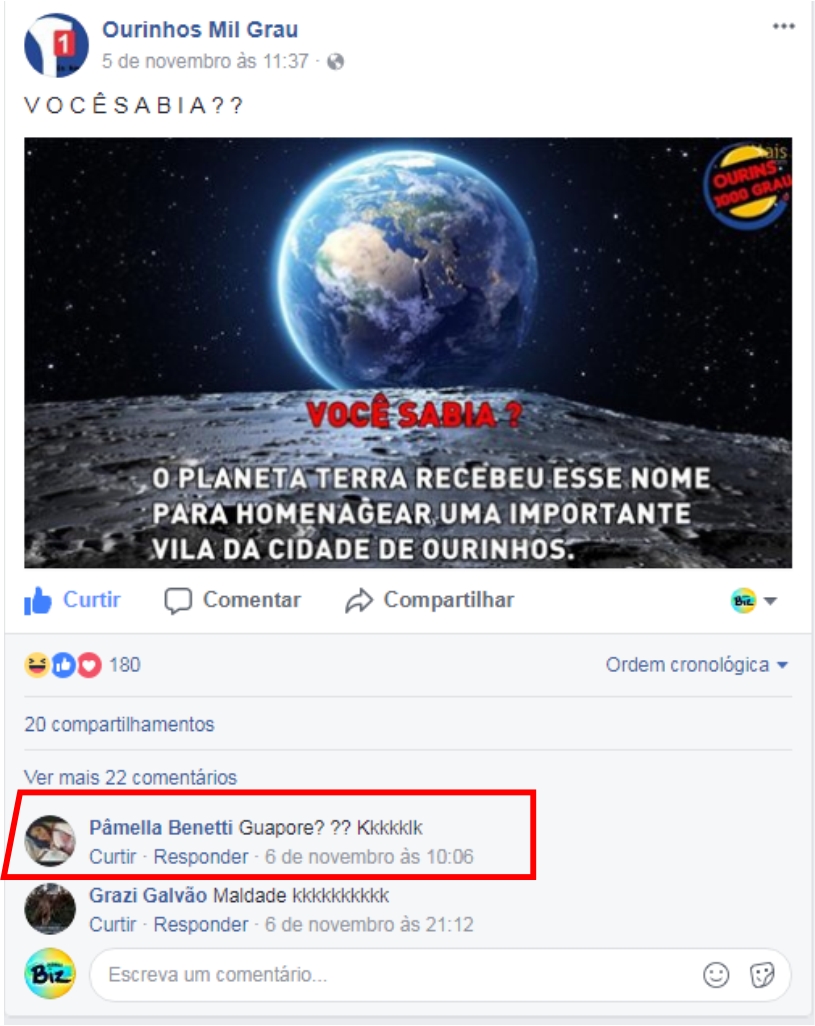The height and width of the screenshot is (1026, 815).
Task: Click the Compartilhar share arrow icon
Action: tap(358, 601)
